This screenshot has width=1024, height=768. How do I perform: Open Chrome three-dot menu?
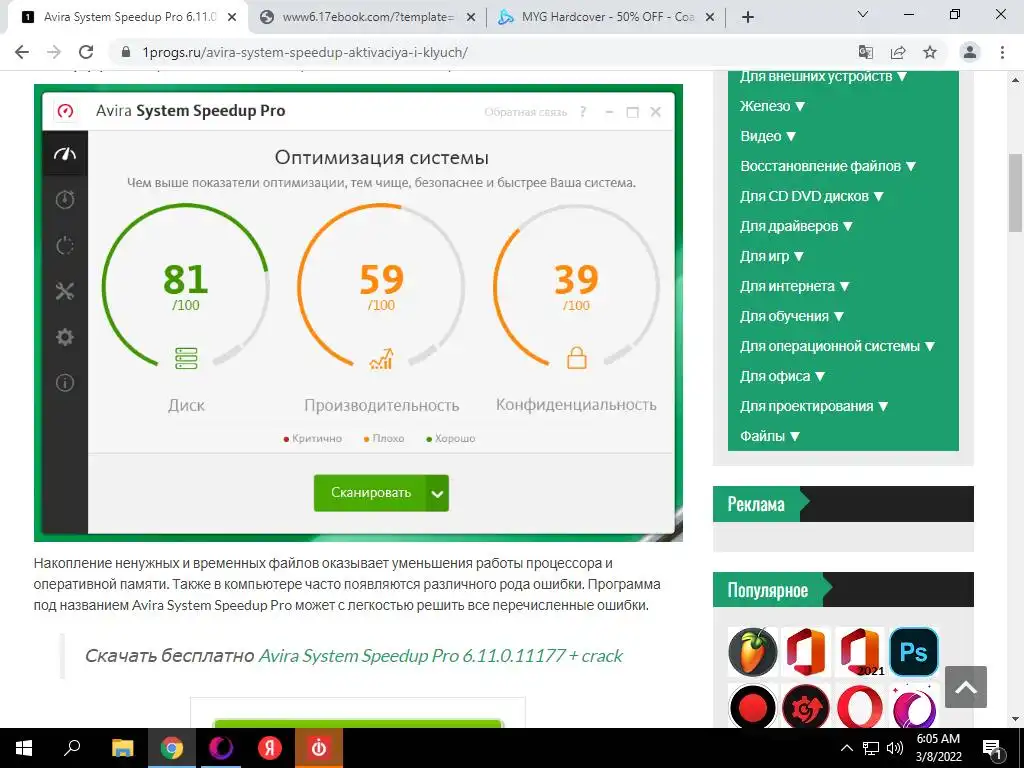1002,52
